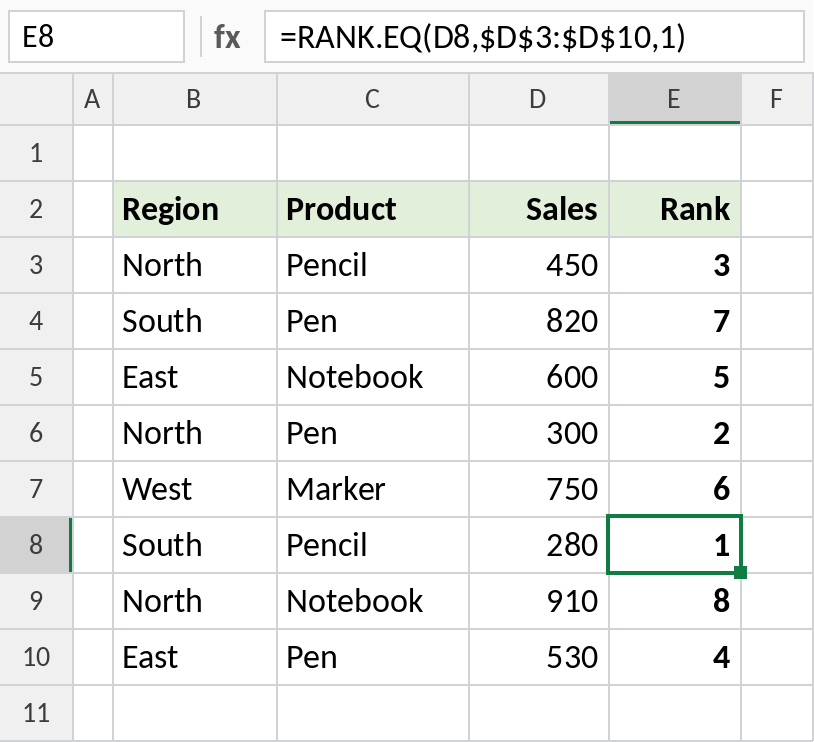Screen dimensions: 814x742
Task: Select South cell in row 4
Action: click(x=195, y=321)
